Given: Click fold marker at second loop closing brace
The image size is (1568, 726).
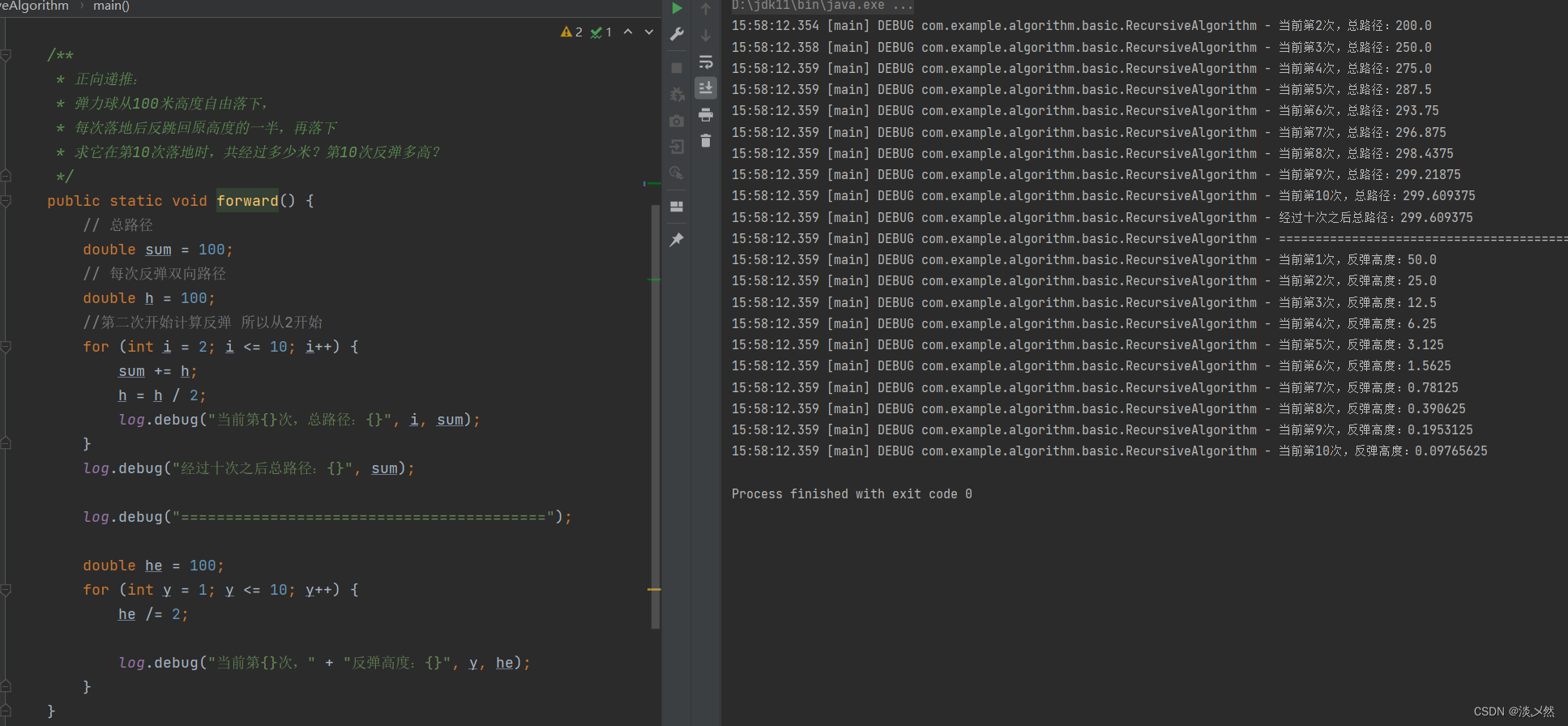Looking at the screenshot, I should point(6,686).
